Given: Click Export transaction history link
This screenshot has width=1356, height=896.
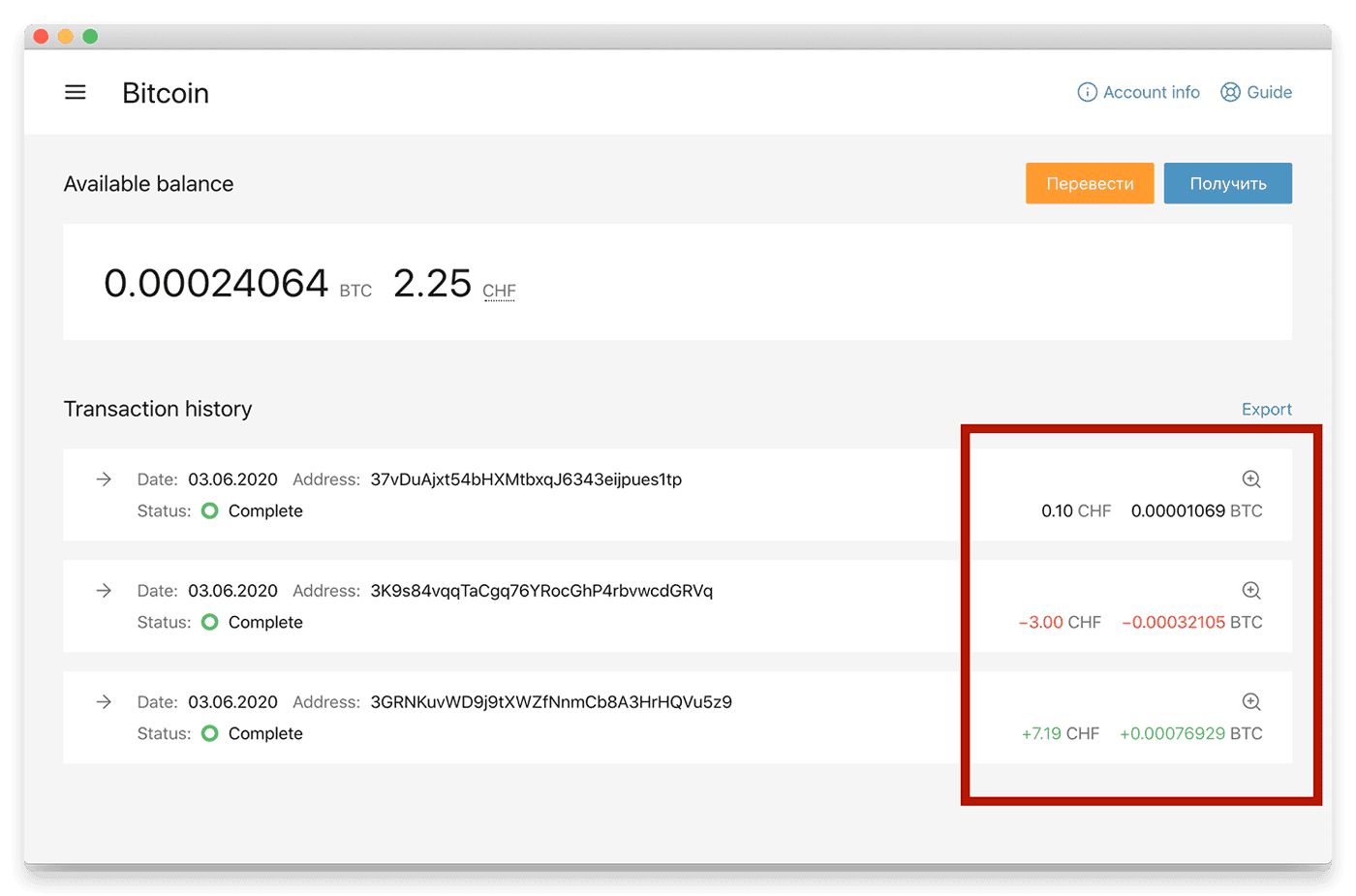Looking at the screenshot, I should (1267, 409).
